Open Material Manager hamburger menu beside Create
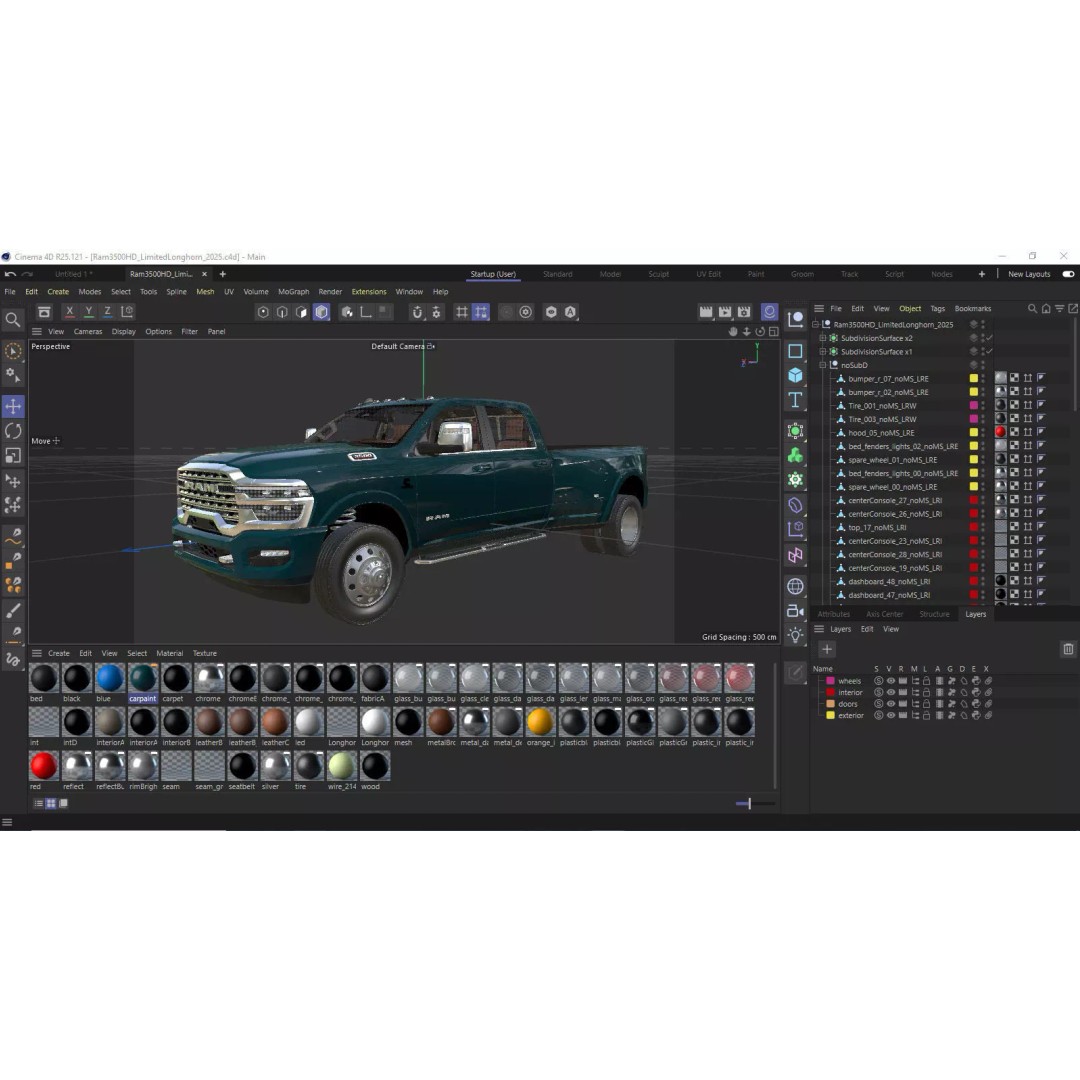The image size is (1080, 1080). [37, 653]
